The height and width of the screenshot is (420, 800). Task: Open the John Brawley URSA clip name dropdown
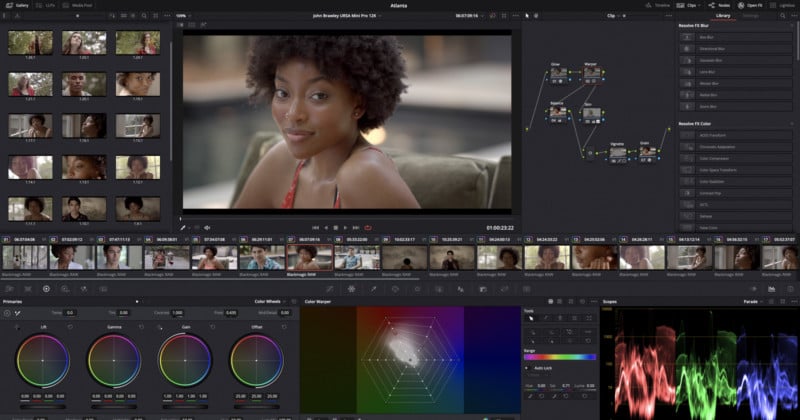[347, 16]
